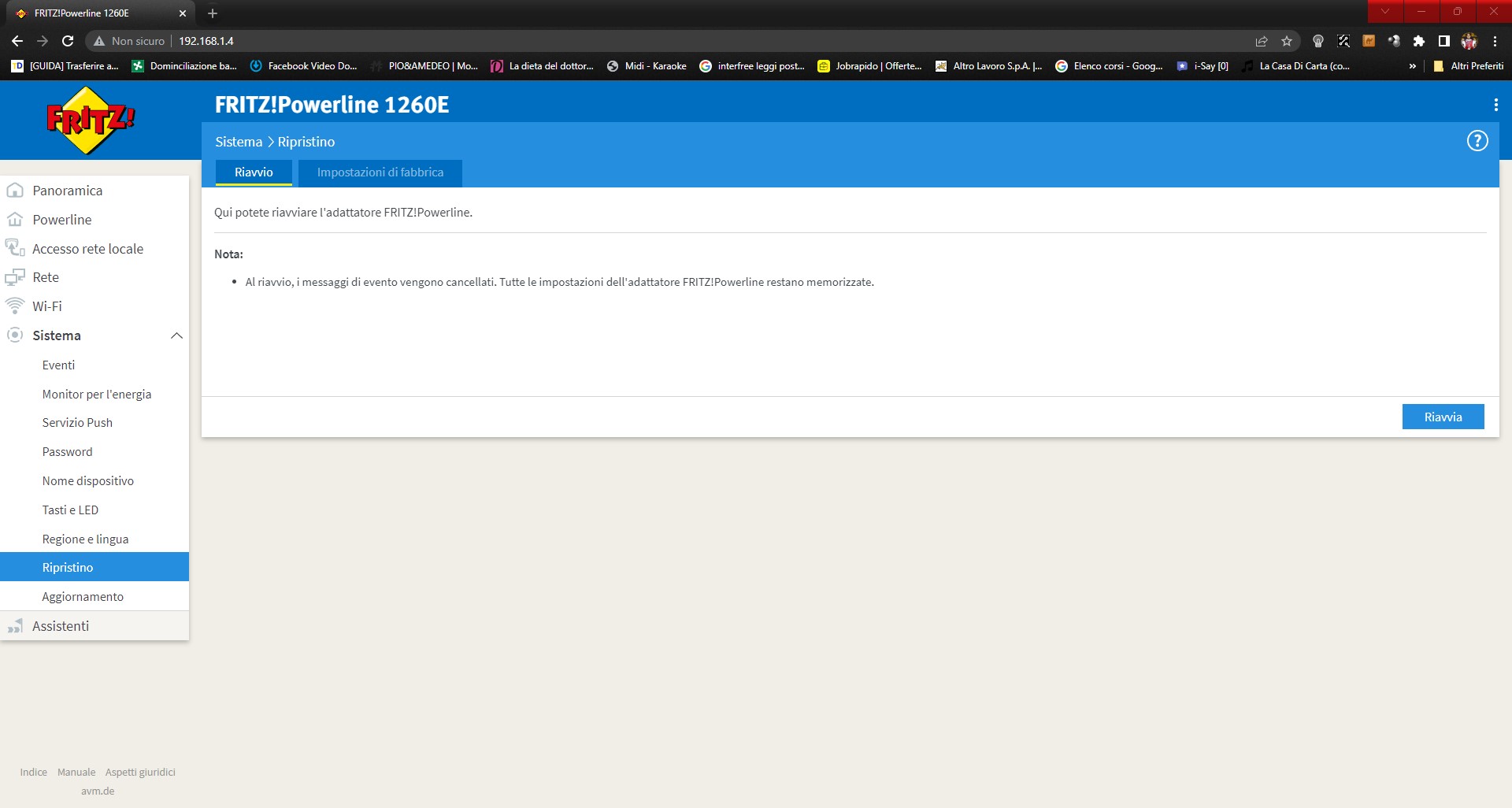Click the Wi-Fi signal icon

(15, 306)
